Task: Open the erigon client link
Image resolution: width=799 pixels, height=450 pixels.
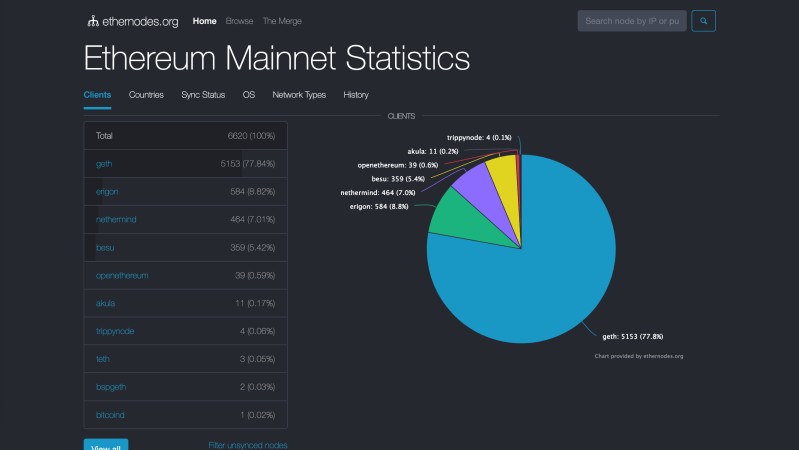Action: tap(107, 191)
